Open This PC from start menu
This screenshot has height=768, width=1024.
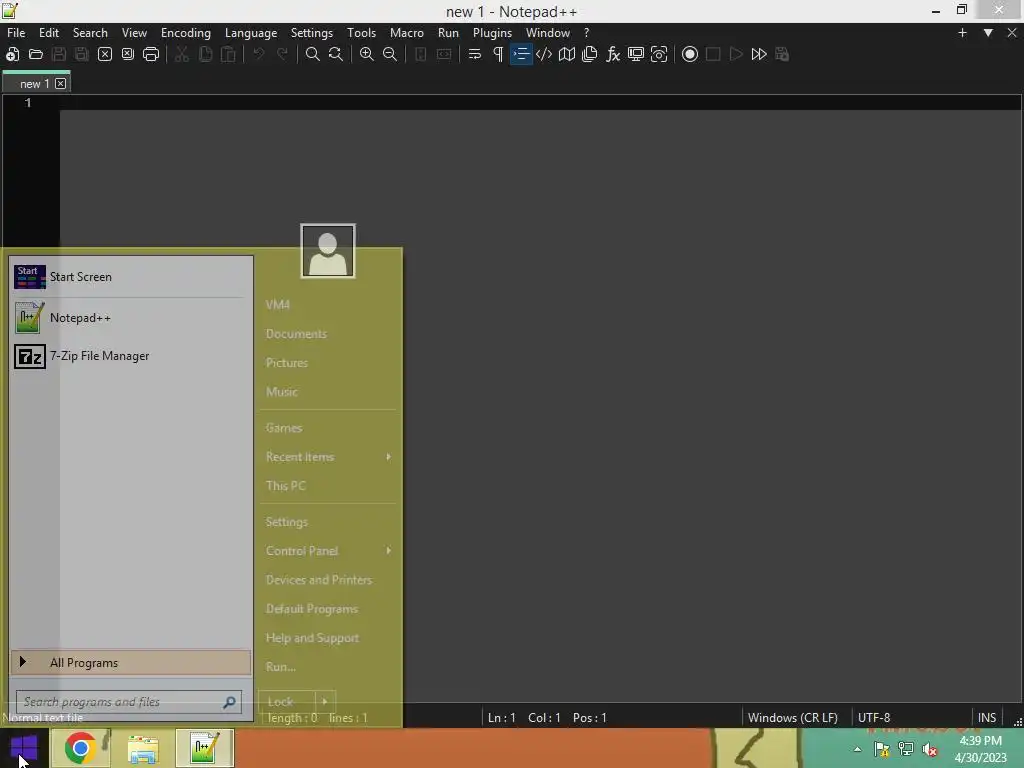285,485
